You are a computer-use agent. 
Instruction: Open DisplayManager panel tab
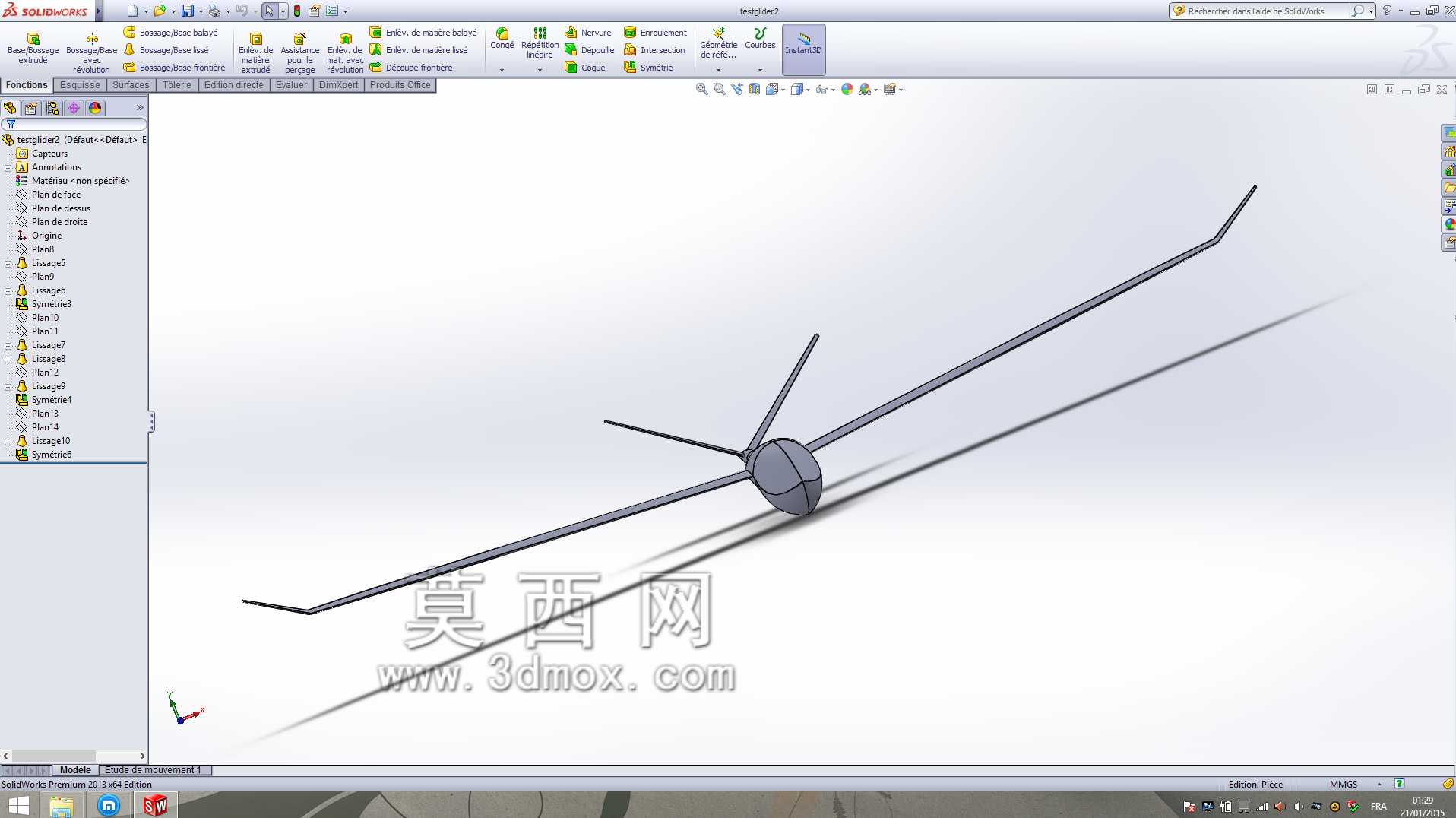[x=95, y=108]
